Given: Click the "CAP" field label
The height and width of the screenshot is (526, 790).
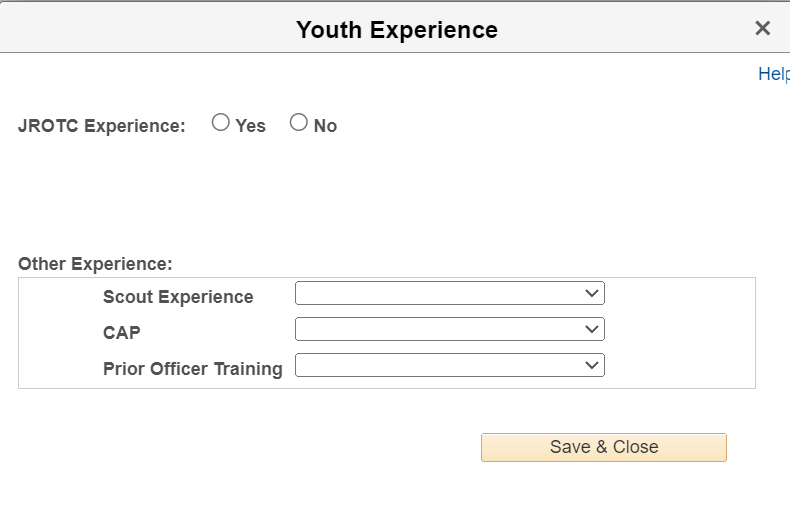Looking at the screenshot, I should pyautogui.click(x=122, y=333).
